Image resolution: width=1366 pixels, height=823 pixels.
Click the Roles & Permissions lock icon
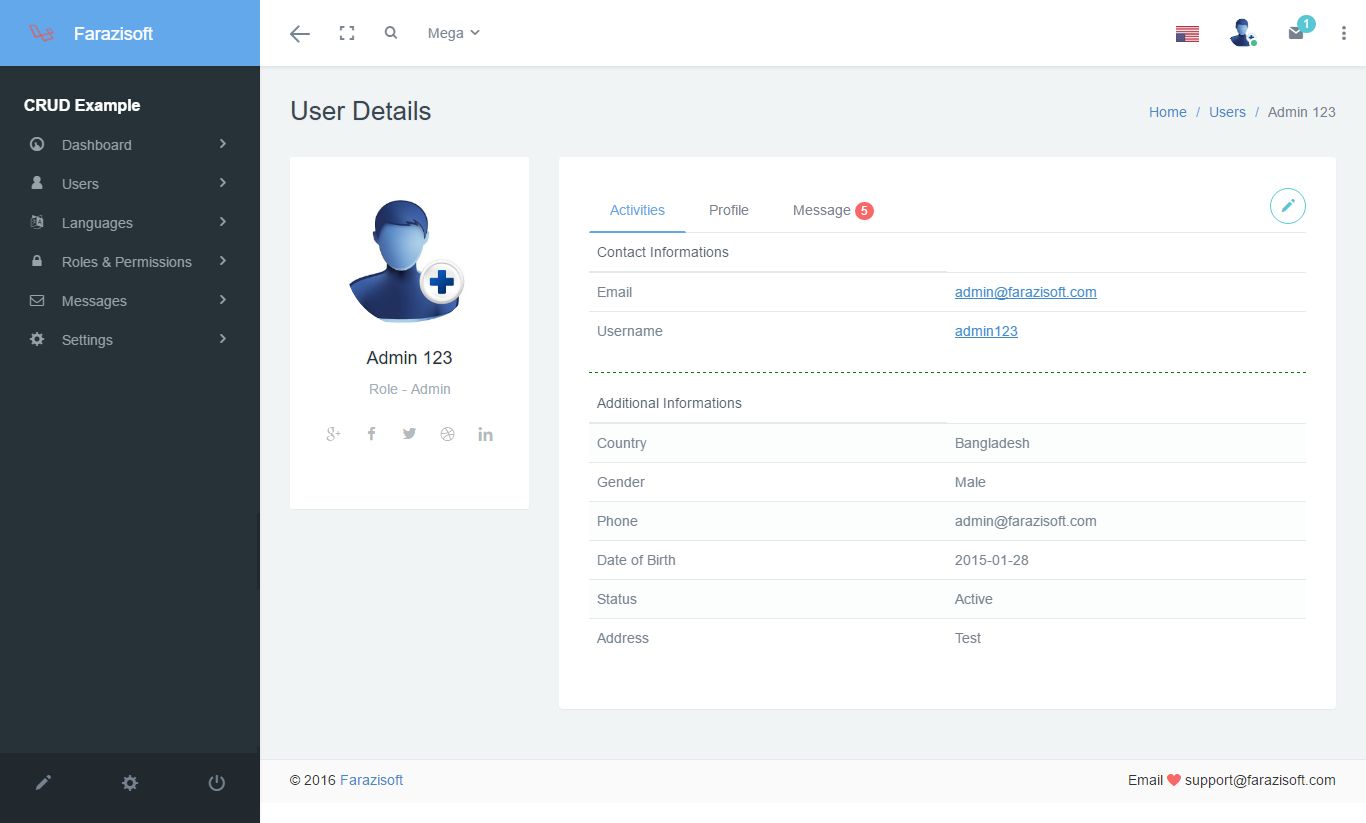37,261
